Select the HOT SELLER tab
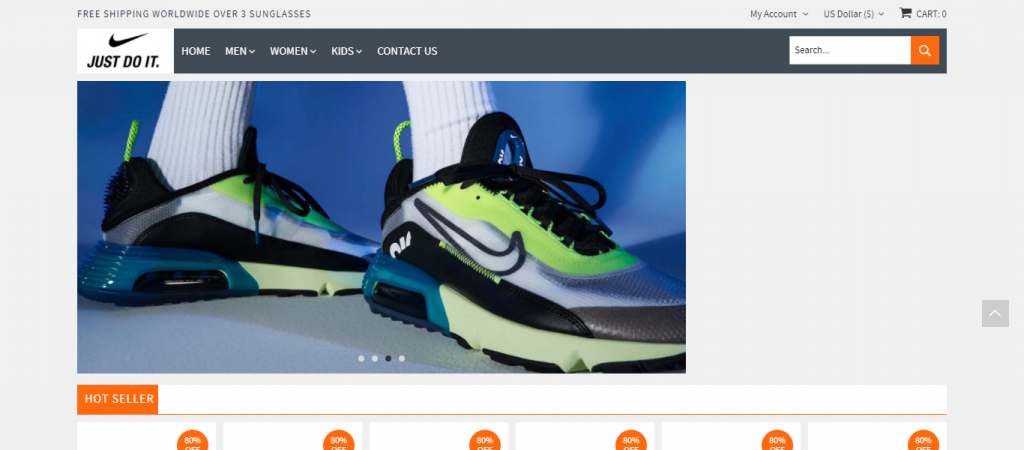Viewport: 1024px width, 450px height. [118, 399]
